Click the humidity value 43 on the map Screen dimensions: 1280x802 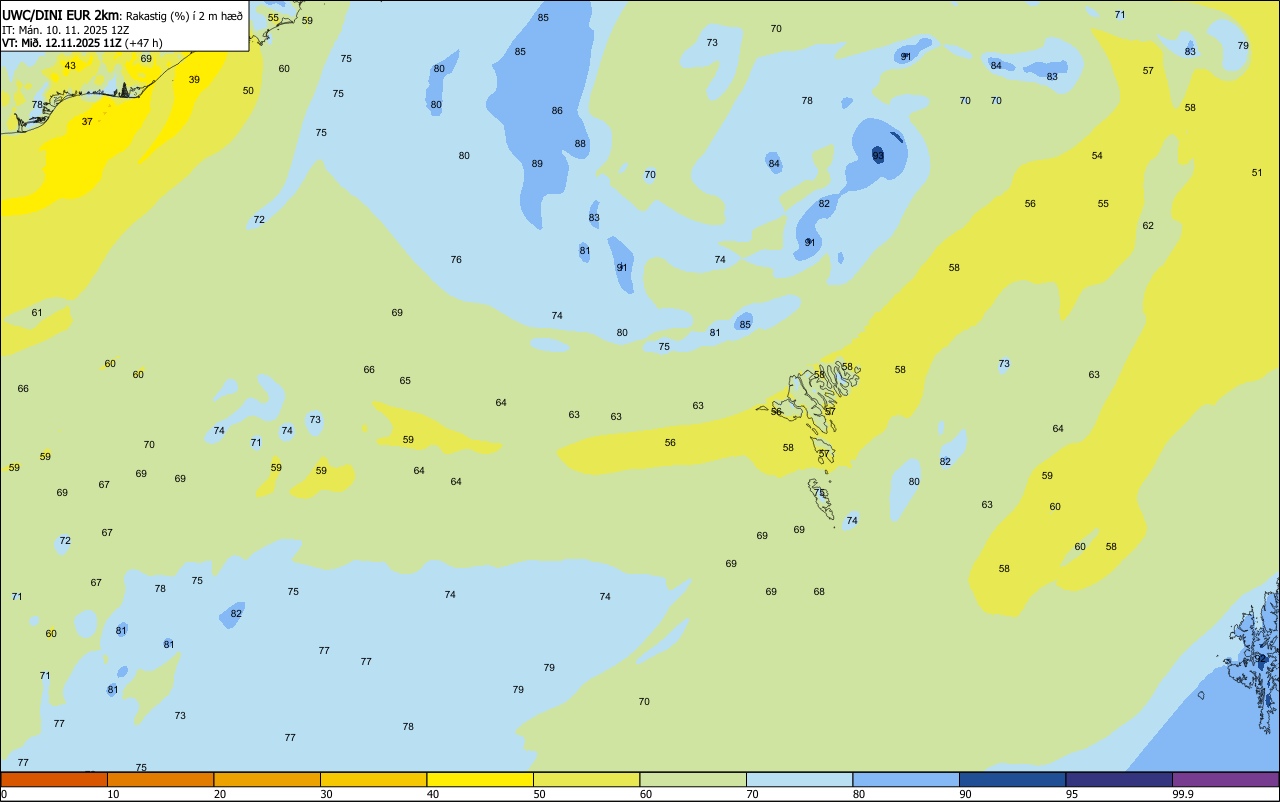(x=70, y=66)
